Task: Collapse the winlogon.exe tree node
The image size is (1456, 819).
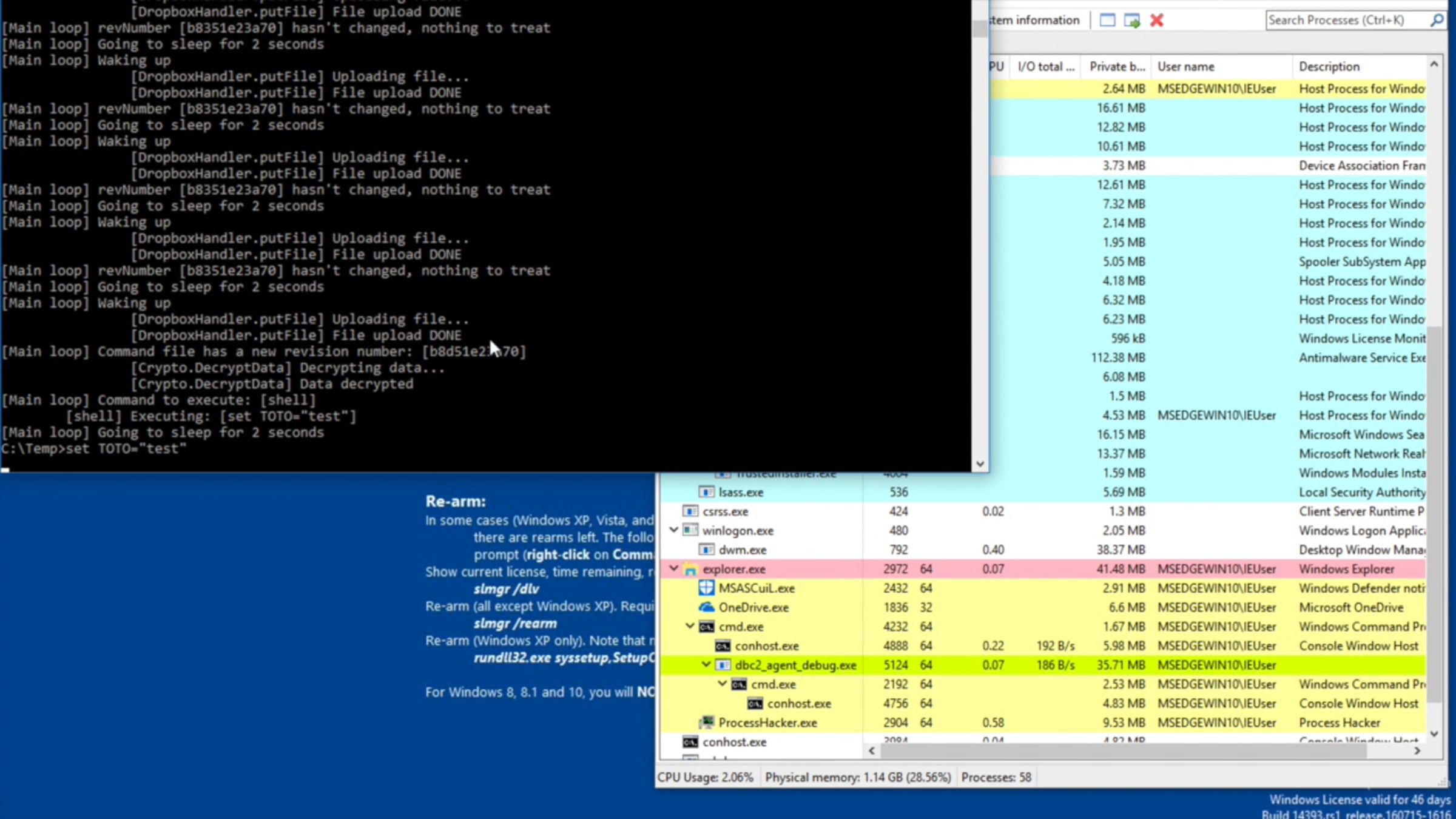Action: tap(673, 530)
